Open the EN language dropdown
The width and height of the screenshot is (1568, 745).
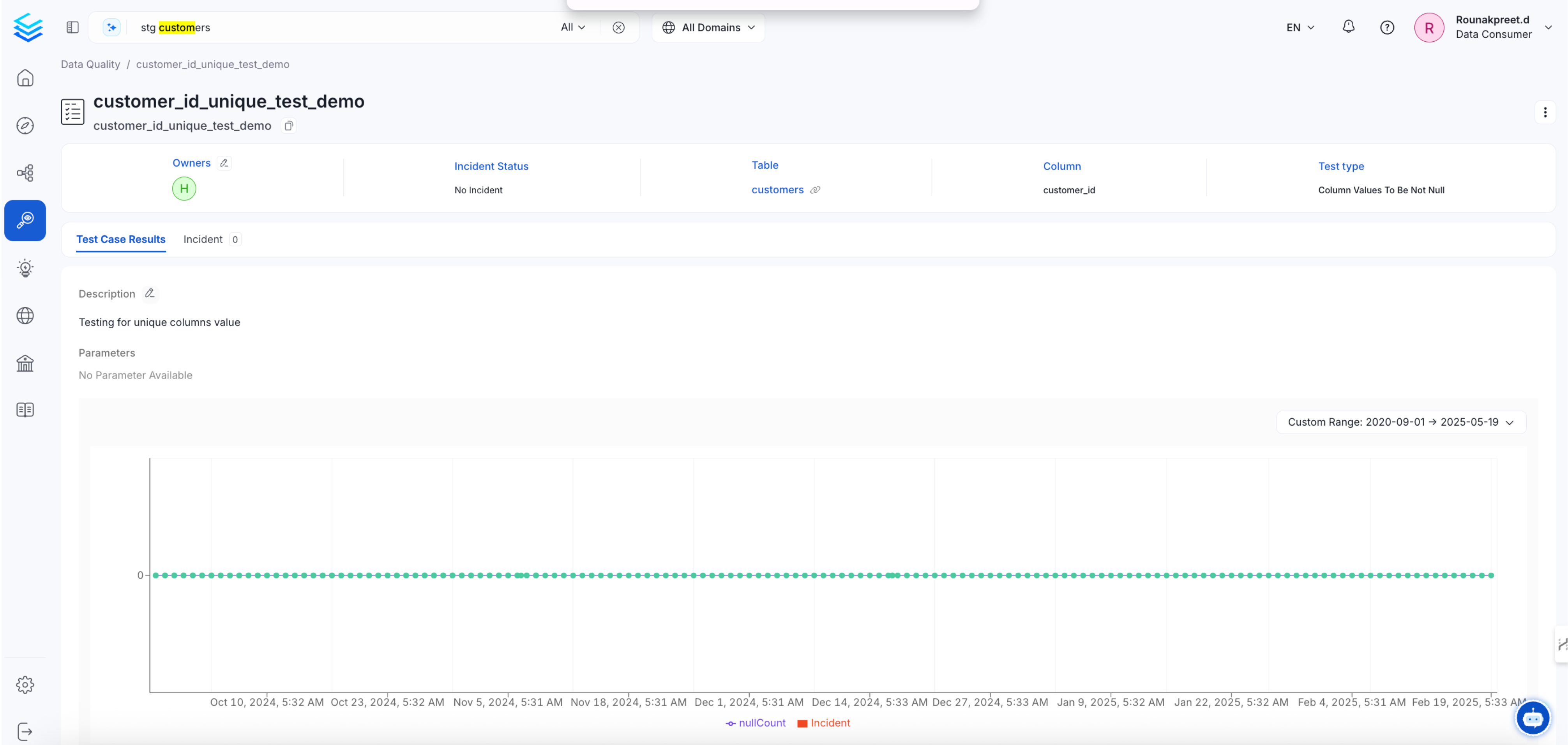[1300, 27]
